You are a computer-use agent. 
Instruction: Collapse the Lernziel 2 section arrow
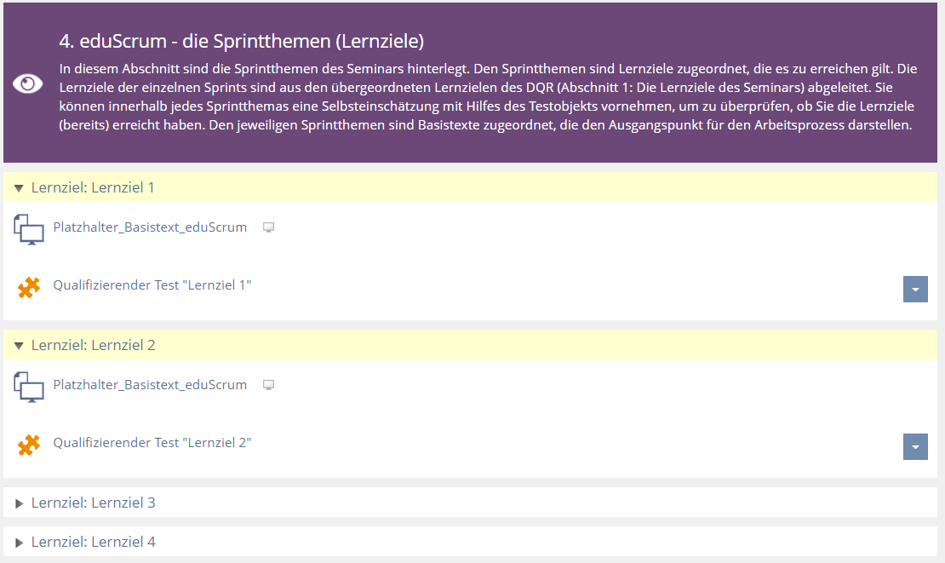coord(18,346)
